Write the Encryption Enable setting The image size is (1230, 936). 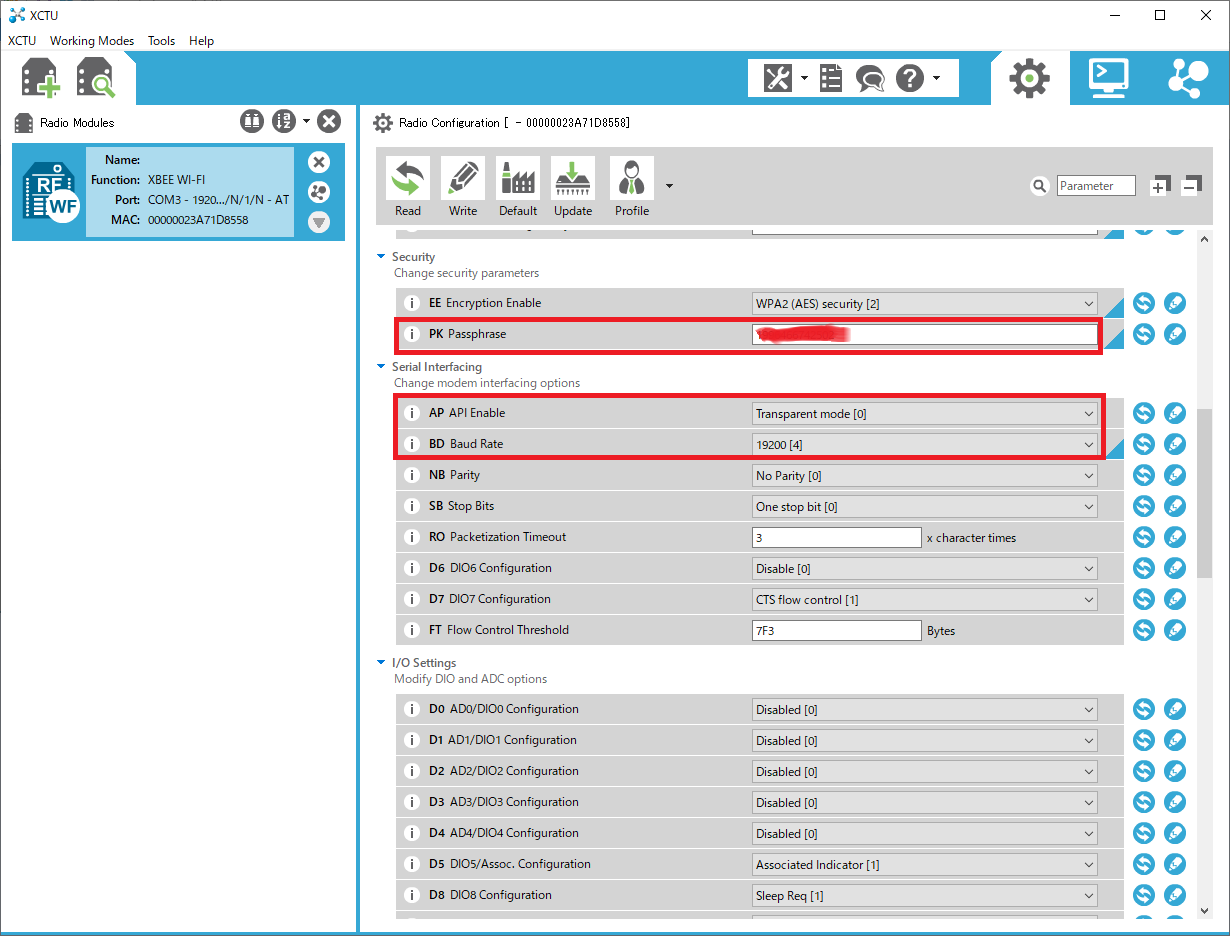1175,303
